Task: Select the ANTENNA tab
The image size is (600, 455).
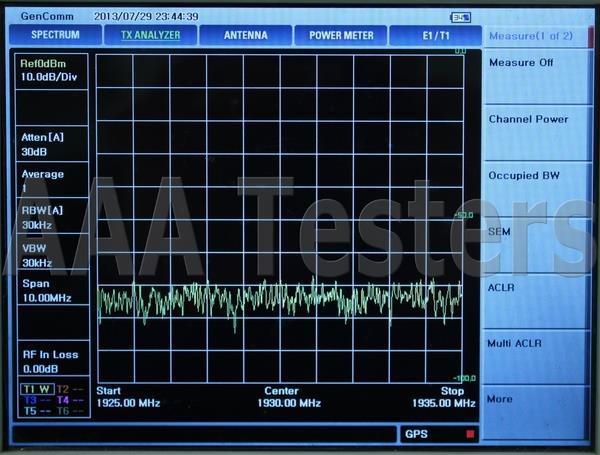Action: click(x=245, y=35)
